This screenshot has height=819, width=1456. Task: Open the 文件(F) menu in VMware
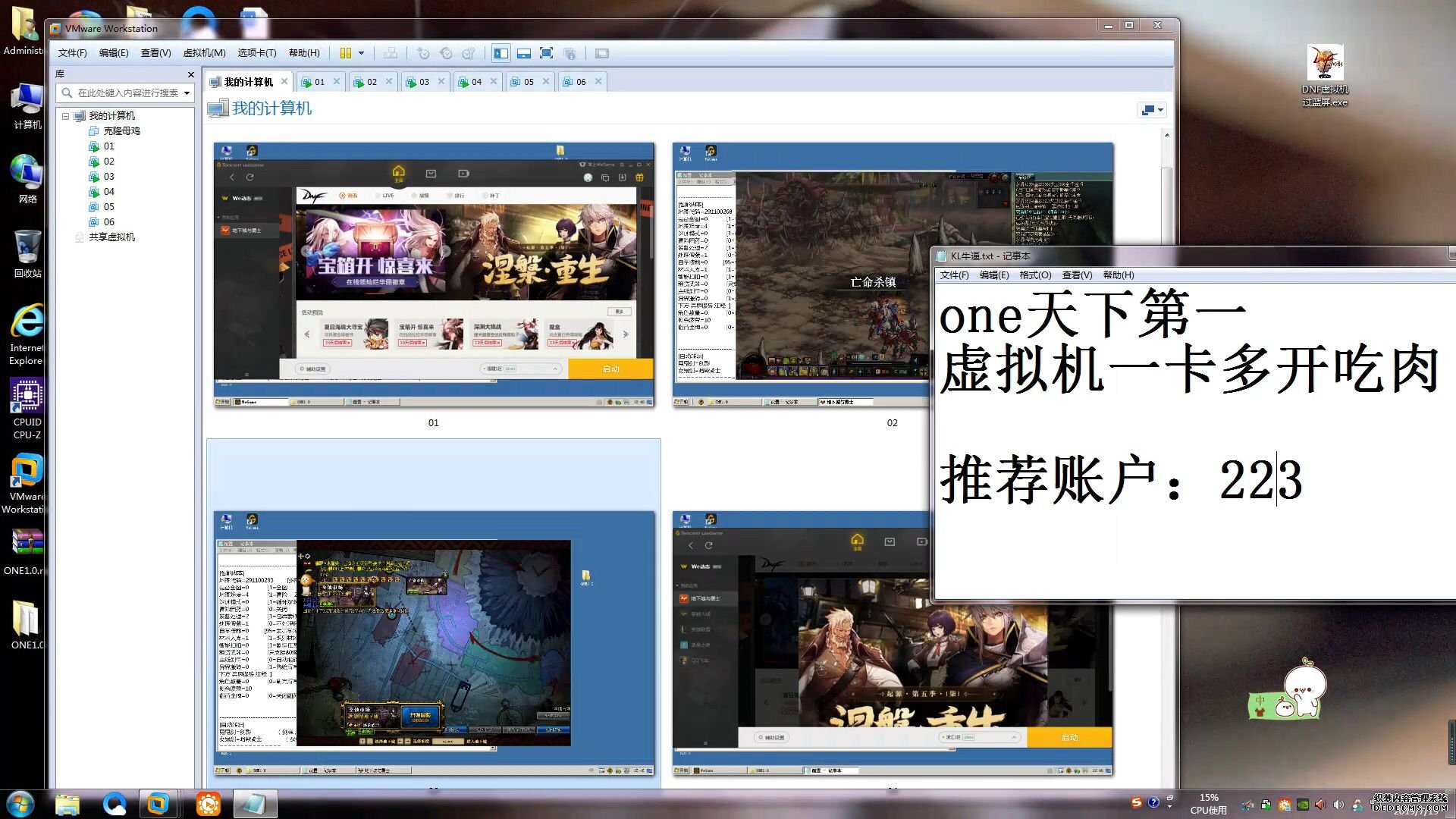(72, 53)
